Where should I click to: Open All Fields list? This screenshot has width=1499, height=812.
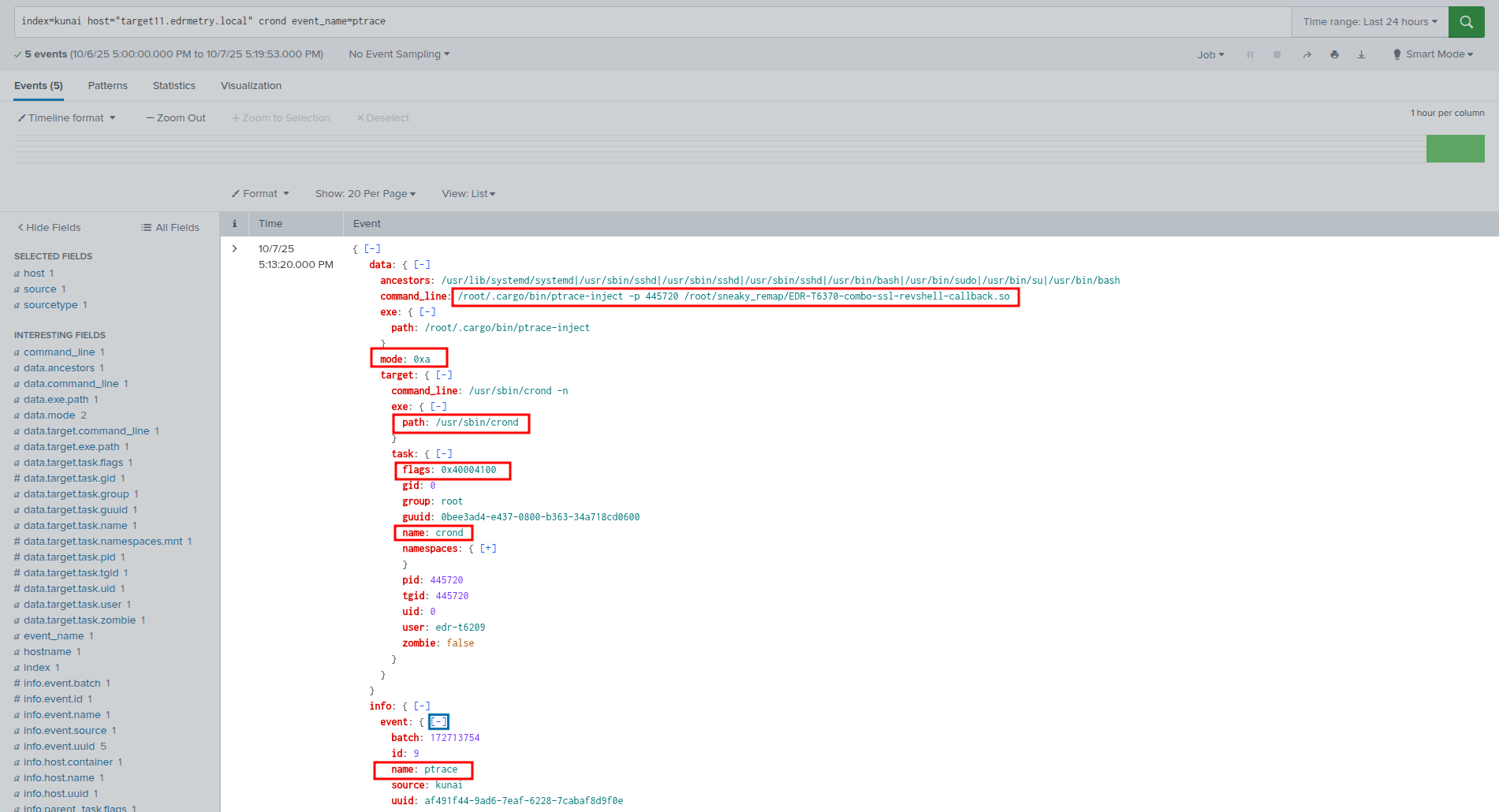(170, 228)
